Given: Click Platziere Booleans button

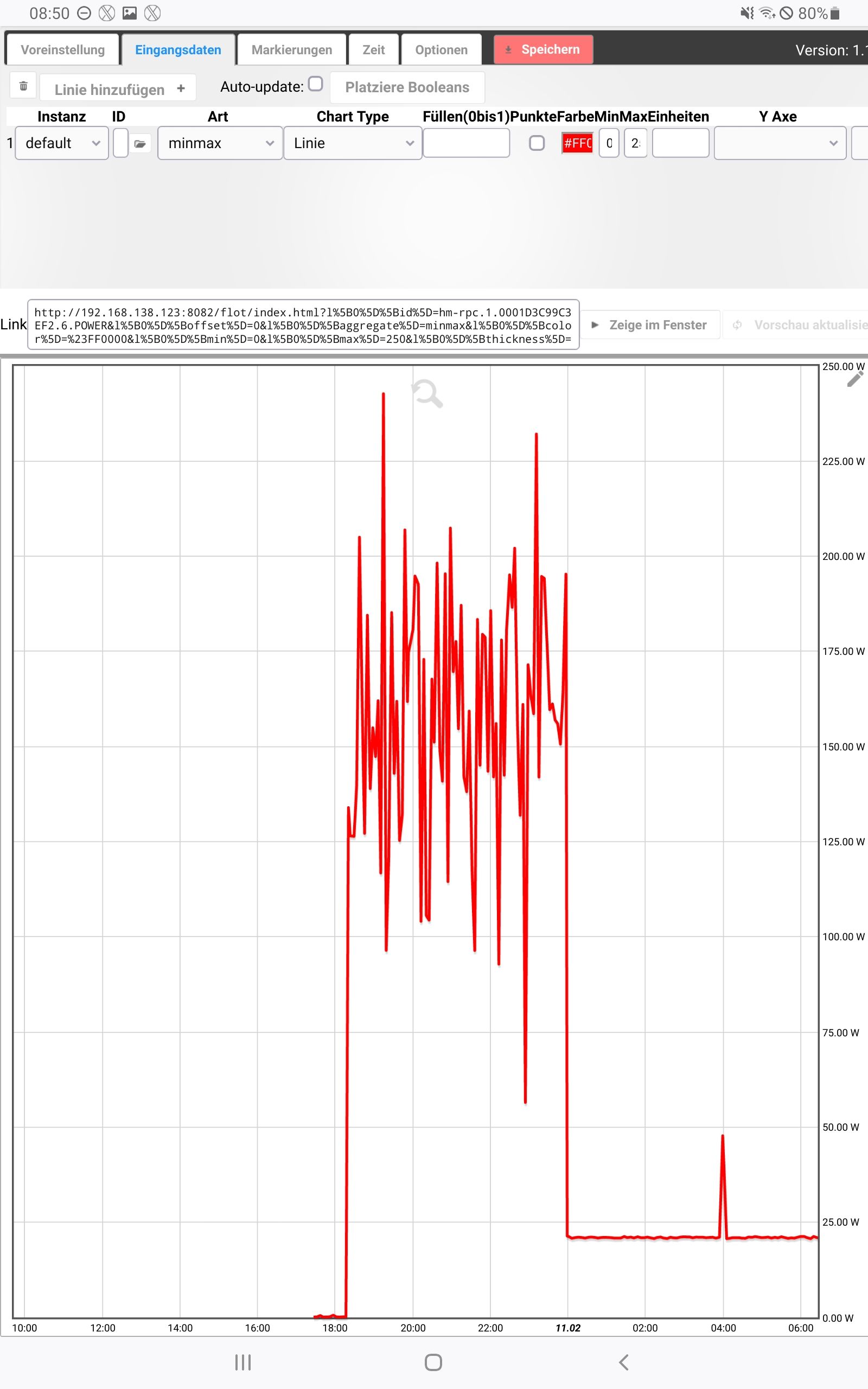Looking at the screenshot, I should 407,87.
